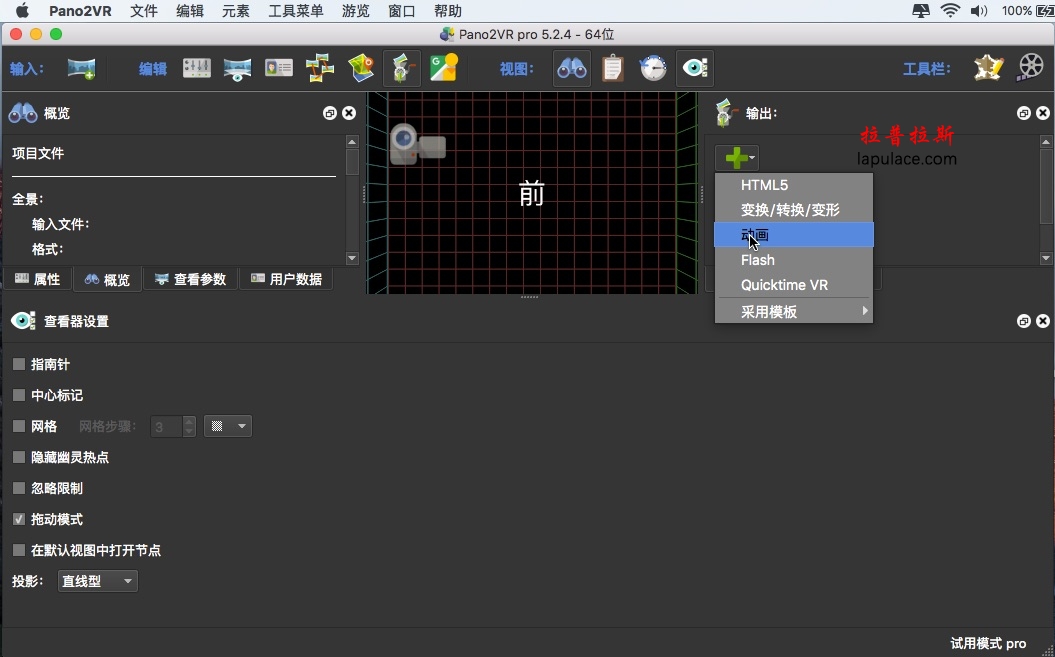Open the history clock view icon
The image size is (1055, 657).
click(653, 69)
